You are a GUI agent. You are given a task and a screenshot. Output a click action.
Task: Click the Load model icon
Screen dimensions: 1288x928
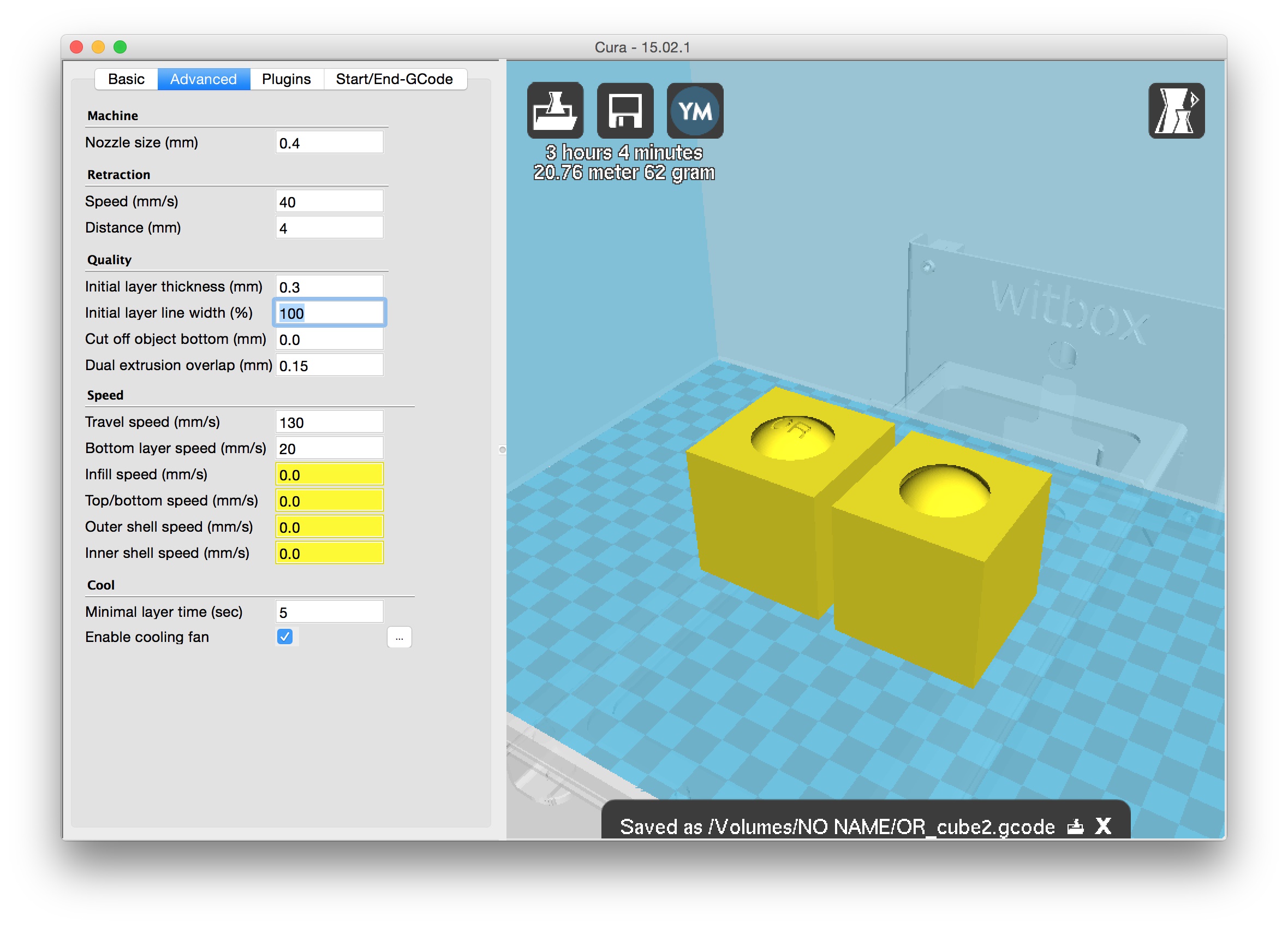point(555,110)
